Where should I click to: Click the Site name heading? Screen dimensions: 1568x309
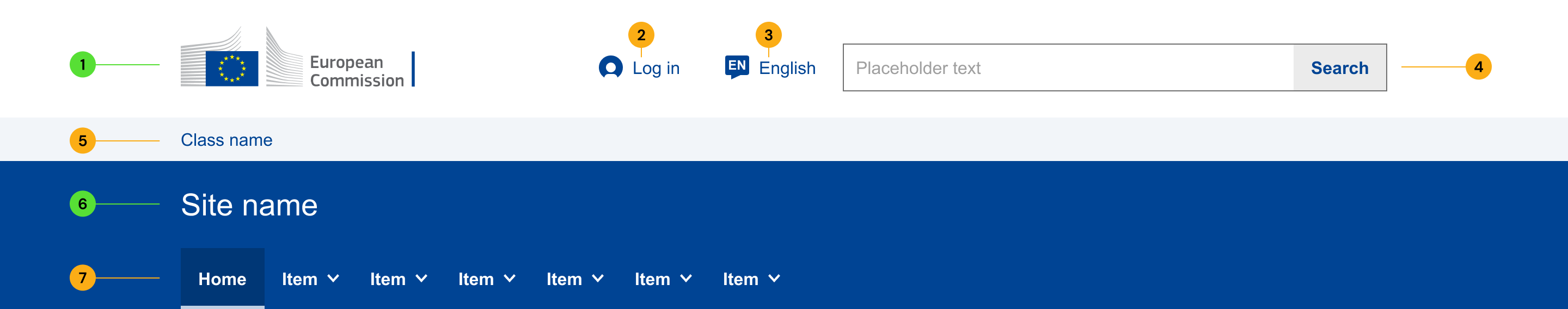point(249,205)
